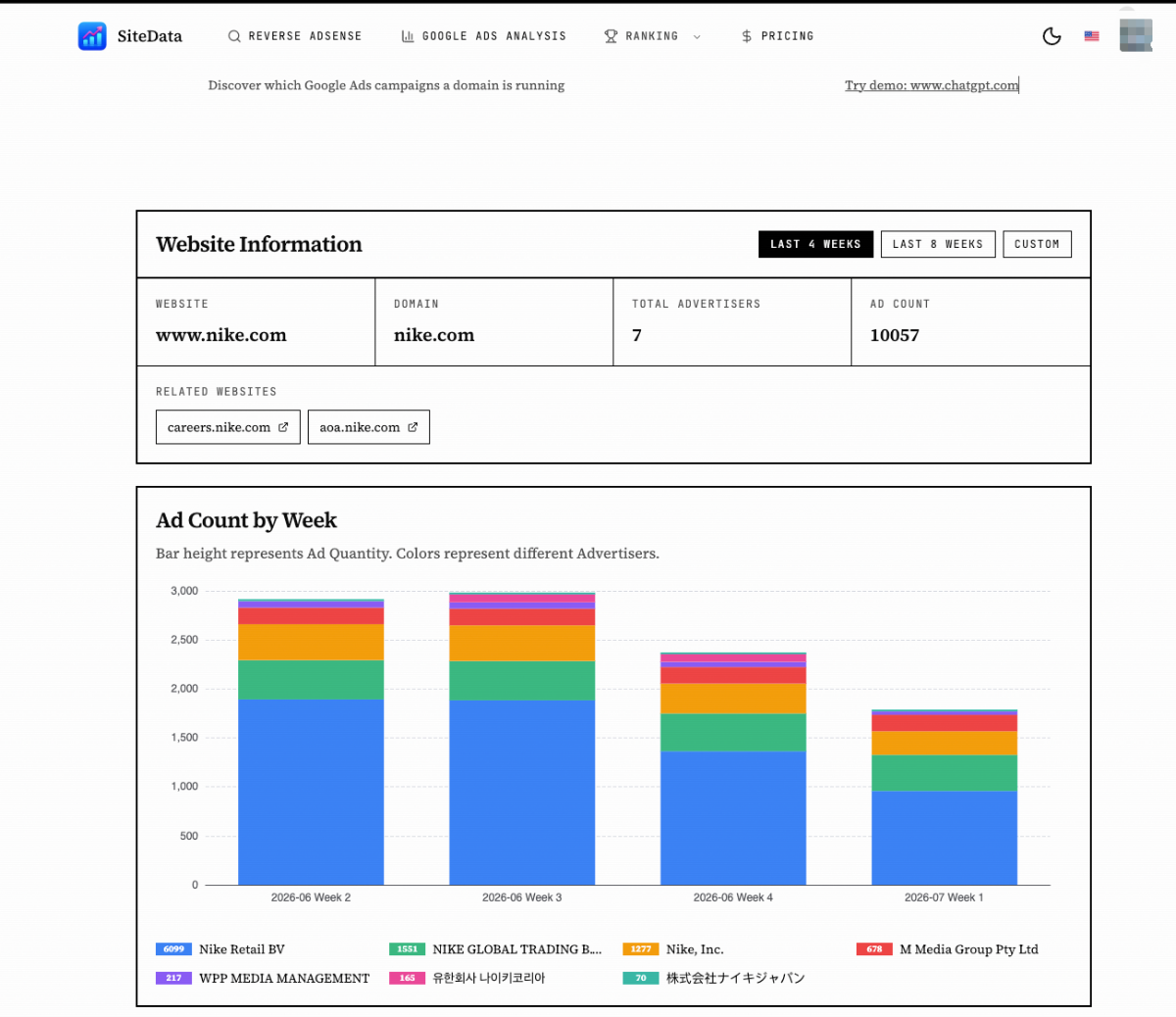Image resolution: width=1176 pixels, height=1017 pixels.
Task: Click the Google Ads Analysis chart icon
Action: [408, 36]
